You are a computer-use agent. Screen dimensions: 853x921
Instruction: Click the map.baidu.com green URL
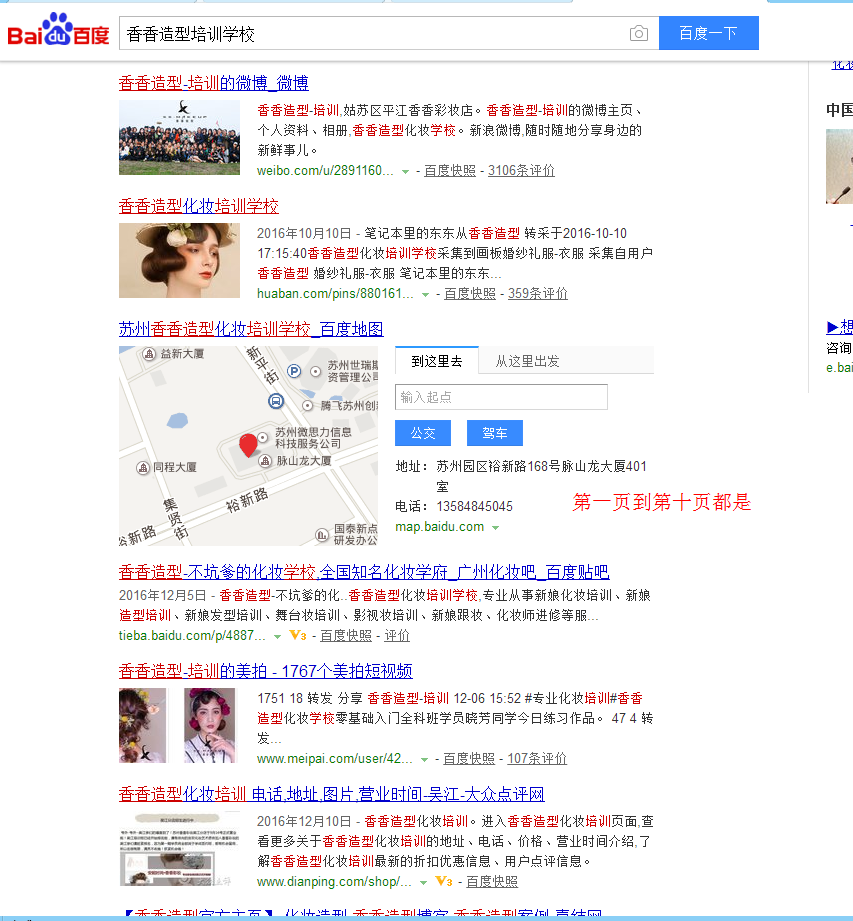point(439,527)
